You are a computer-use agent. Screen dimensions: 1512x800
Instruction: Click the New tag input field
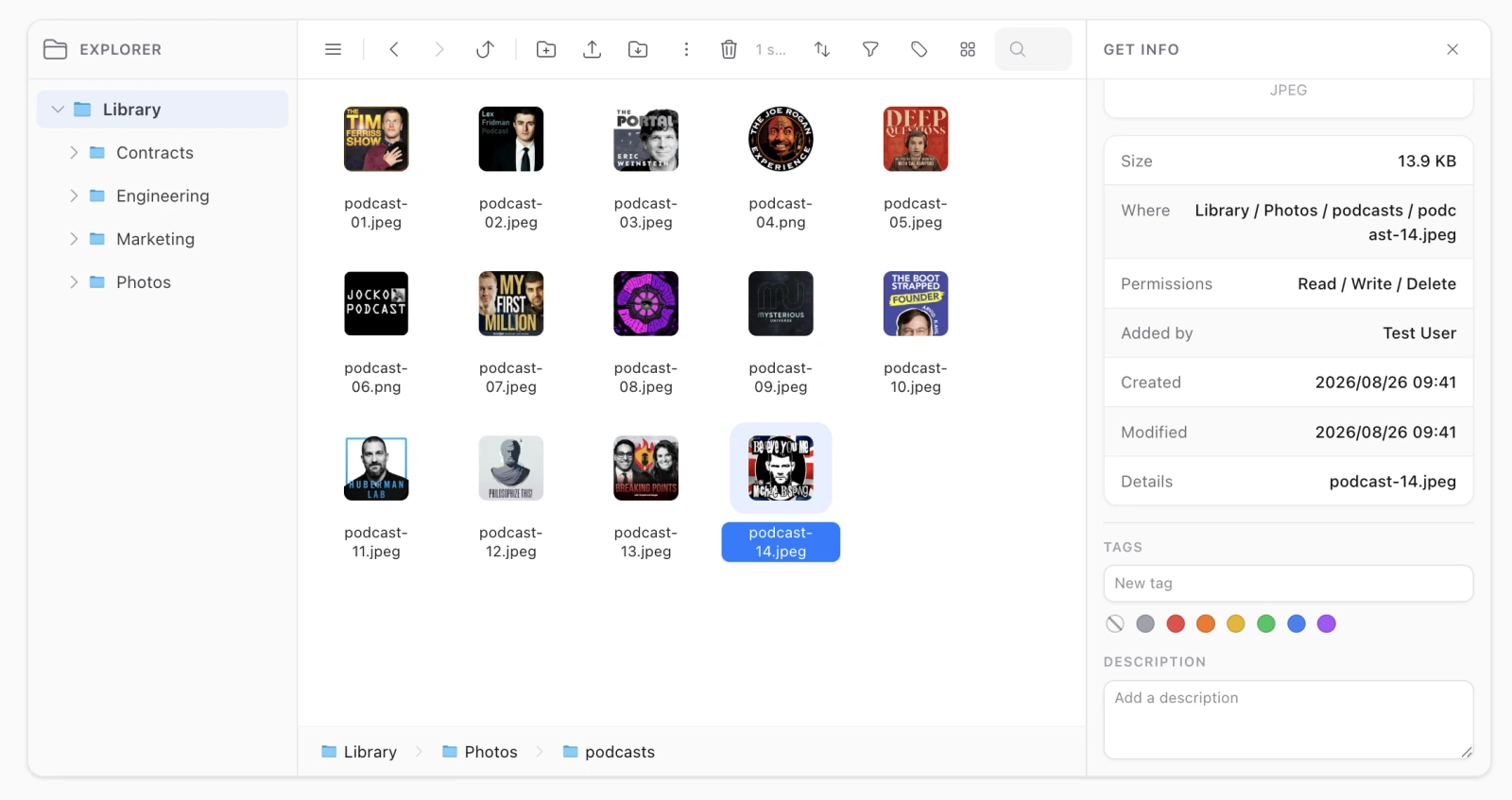pos(1288,584)
